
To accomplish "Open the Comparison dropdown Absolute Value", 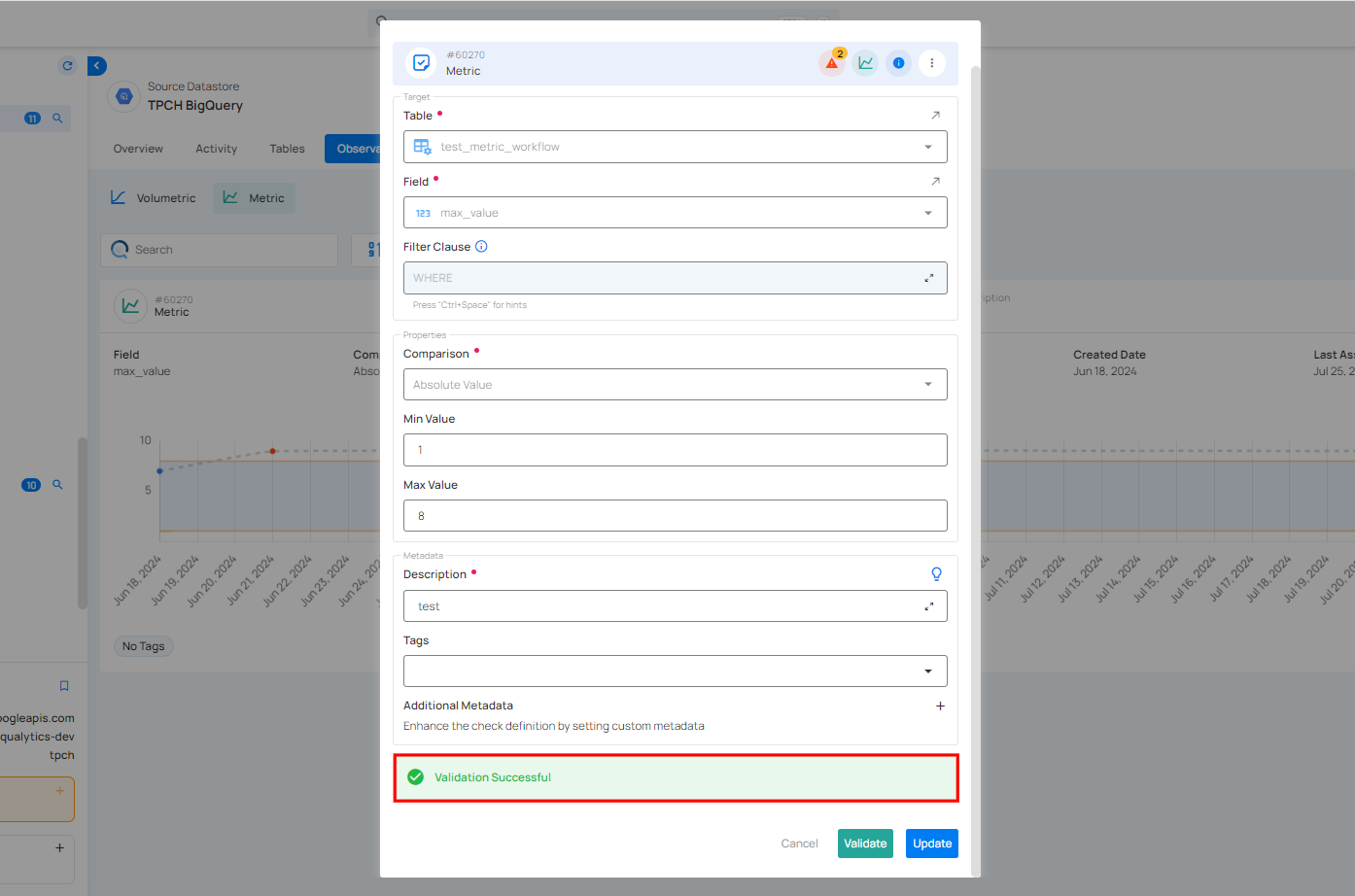I will tap(676, 385).
